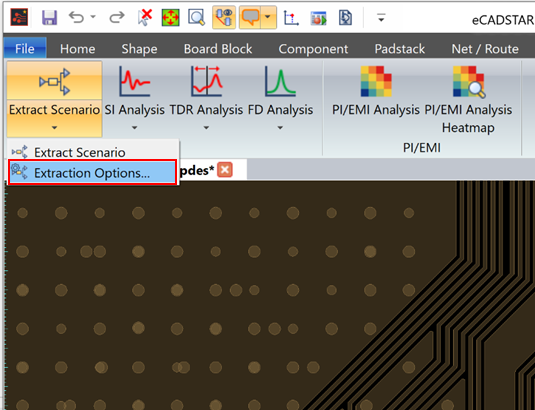Image resolution: width=535 pixels, height=410 pixels.
Task: Switch to the Board Block tab
Action: [x=218, y=49]
